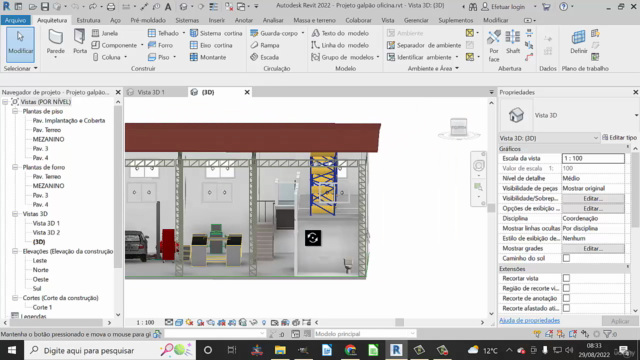The image size is (640, 360).
Task: Collapse the Cortes tree node
Action: point(15,298)
